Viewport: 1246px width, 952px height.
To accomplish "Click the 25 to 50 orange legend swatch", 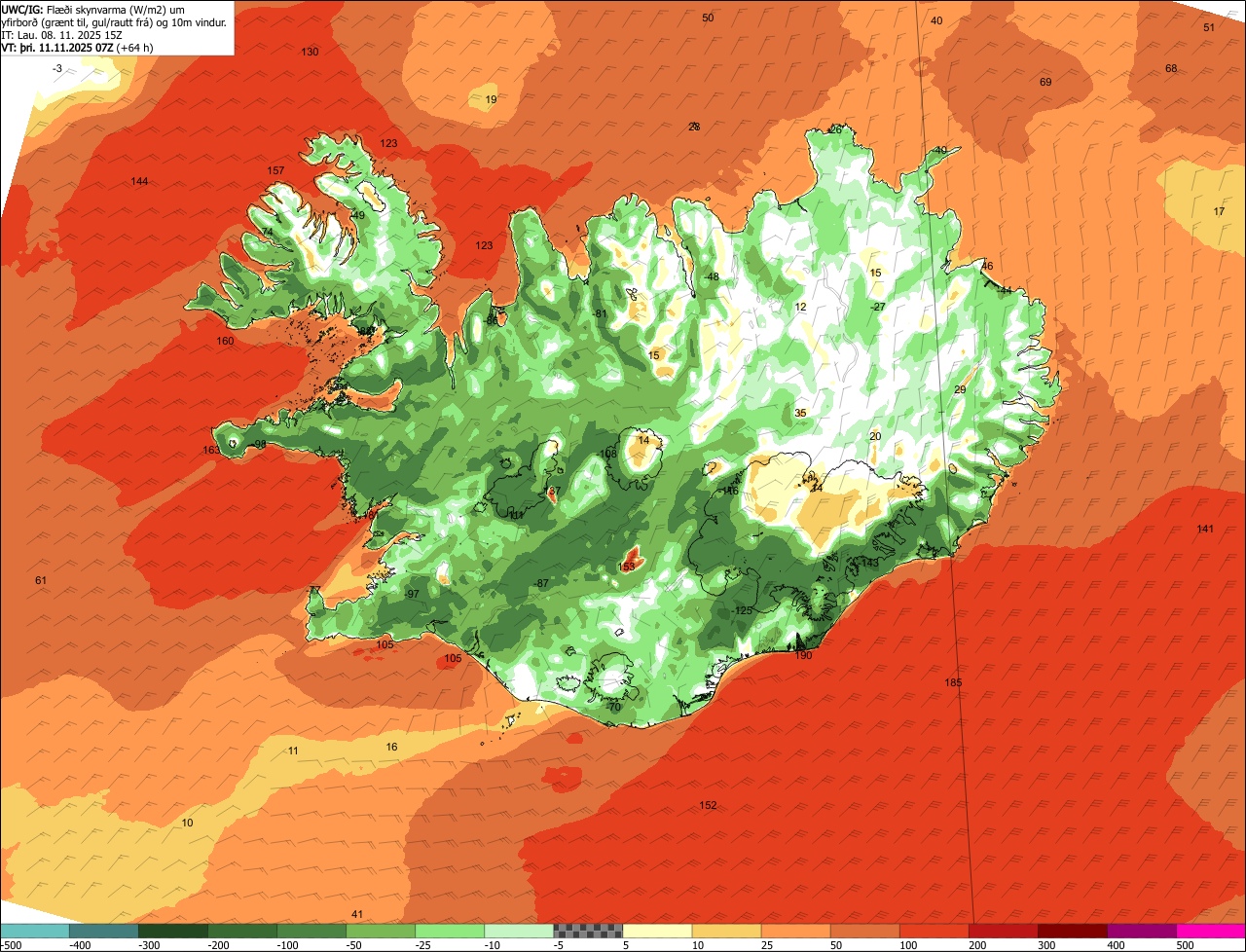I will tap(795, 931).
